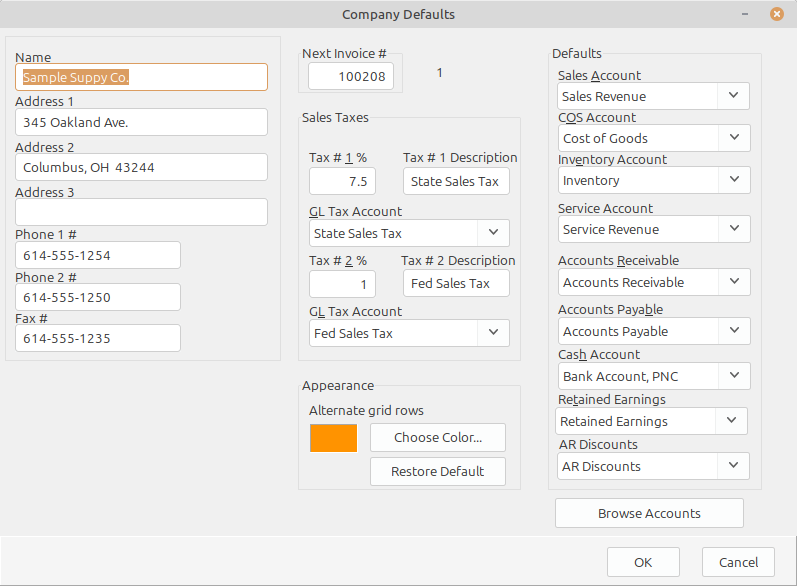Click the Address 1 field
This screenshot has height=586, width=797.
click(x=141, y=122)
